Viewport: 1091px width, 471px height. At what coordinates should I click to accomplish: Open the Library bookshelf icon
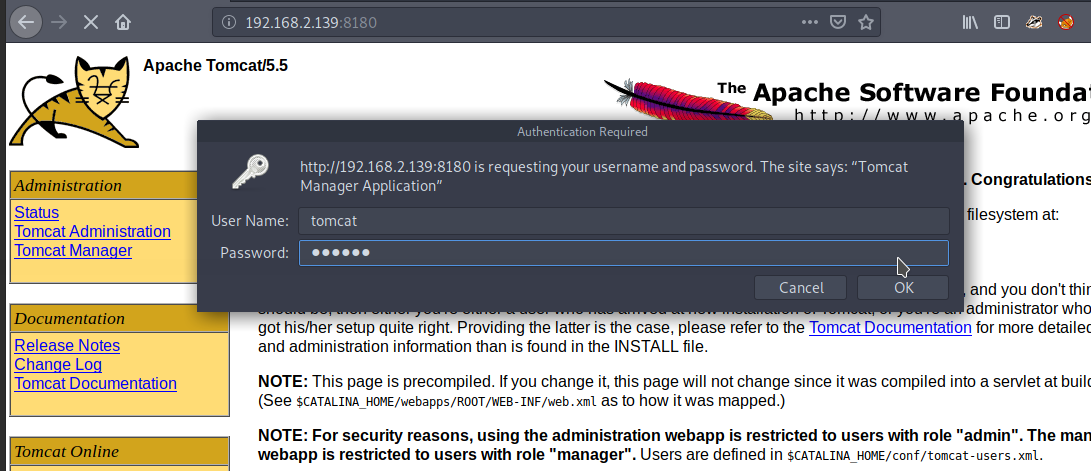coord(970,22)
